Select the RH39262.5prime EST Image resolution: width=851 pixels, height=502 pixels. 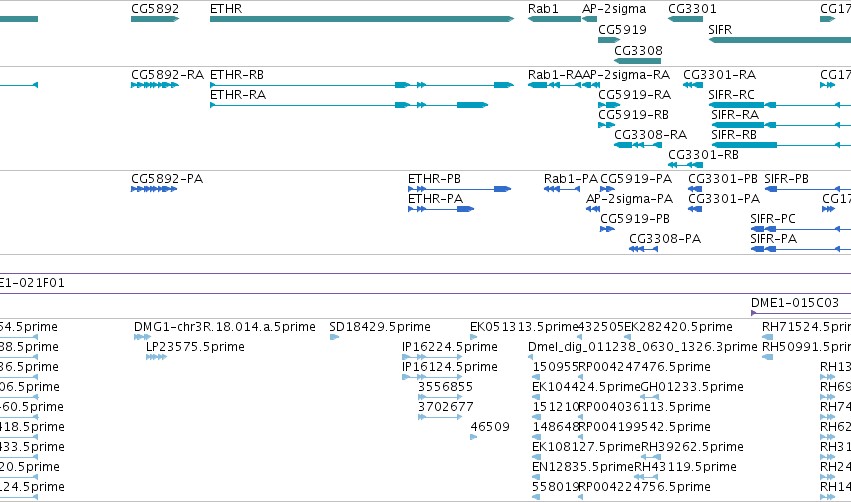pos(650,457)
